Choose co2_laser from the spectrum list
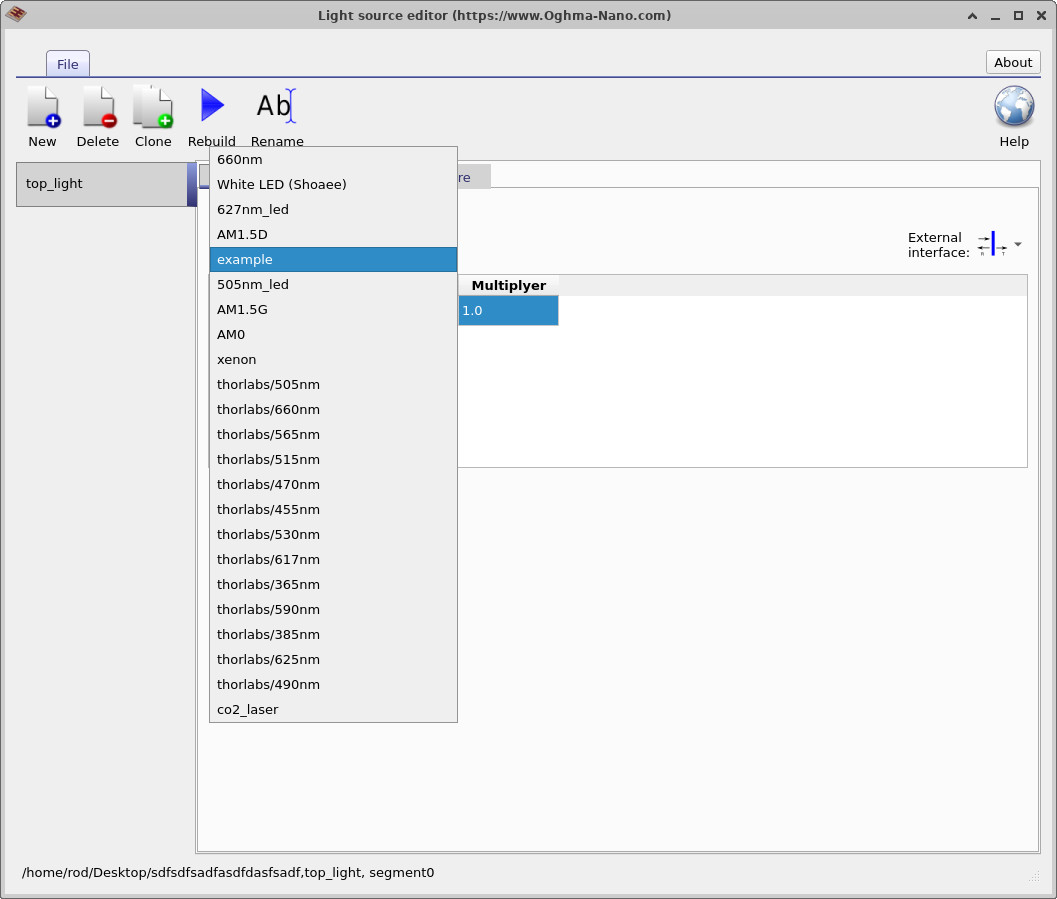The width and height of the screenshot is (1057, 899). pos(246,709)
